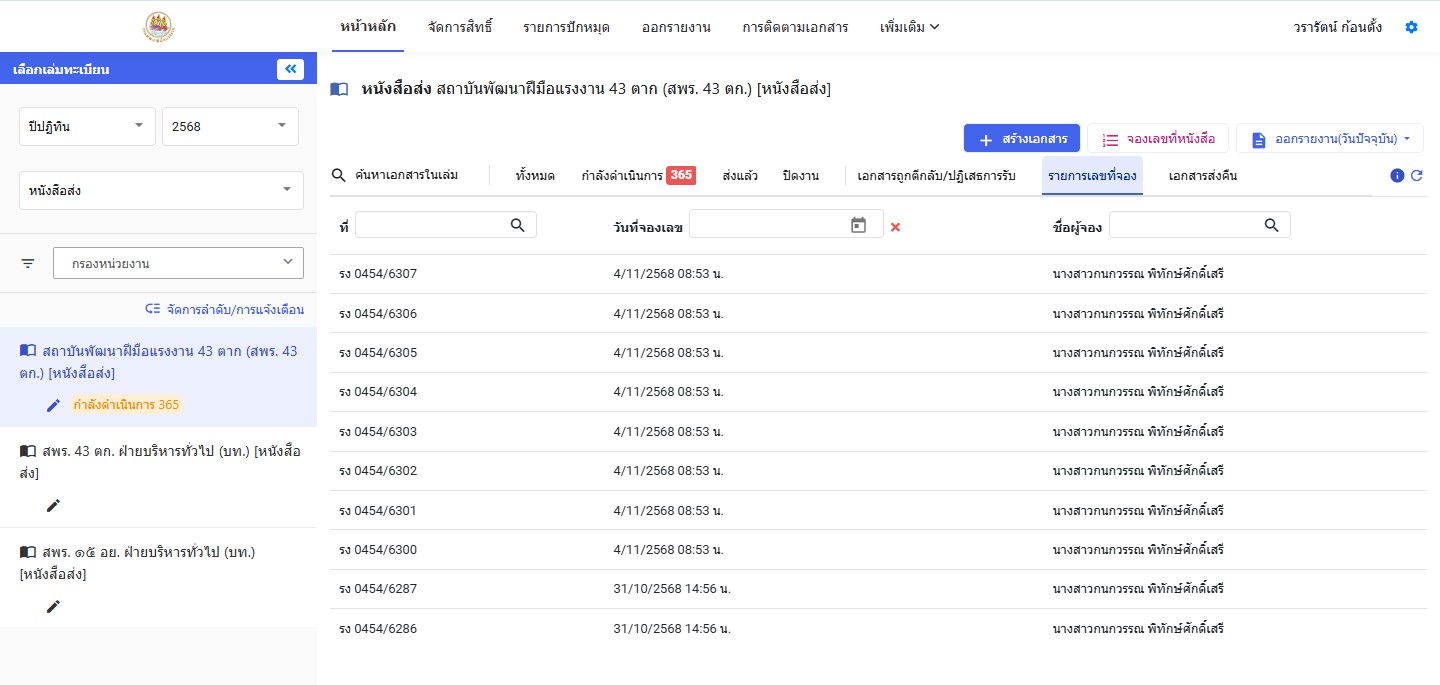Click จัดการลำดับ/การแจ้งเตือน link
Viewport: 1440px width, 685px height.
click(x=225, y=310)
